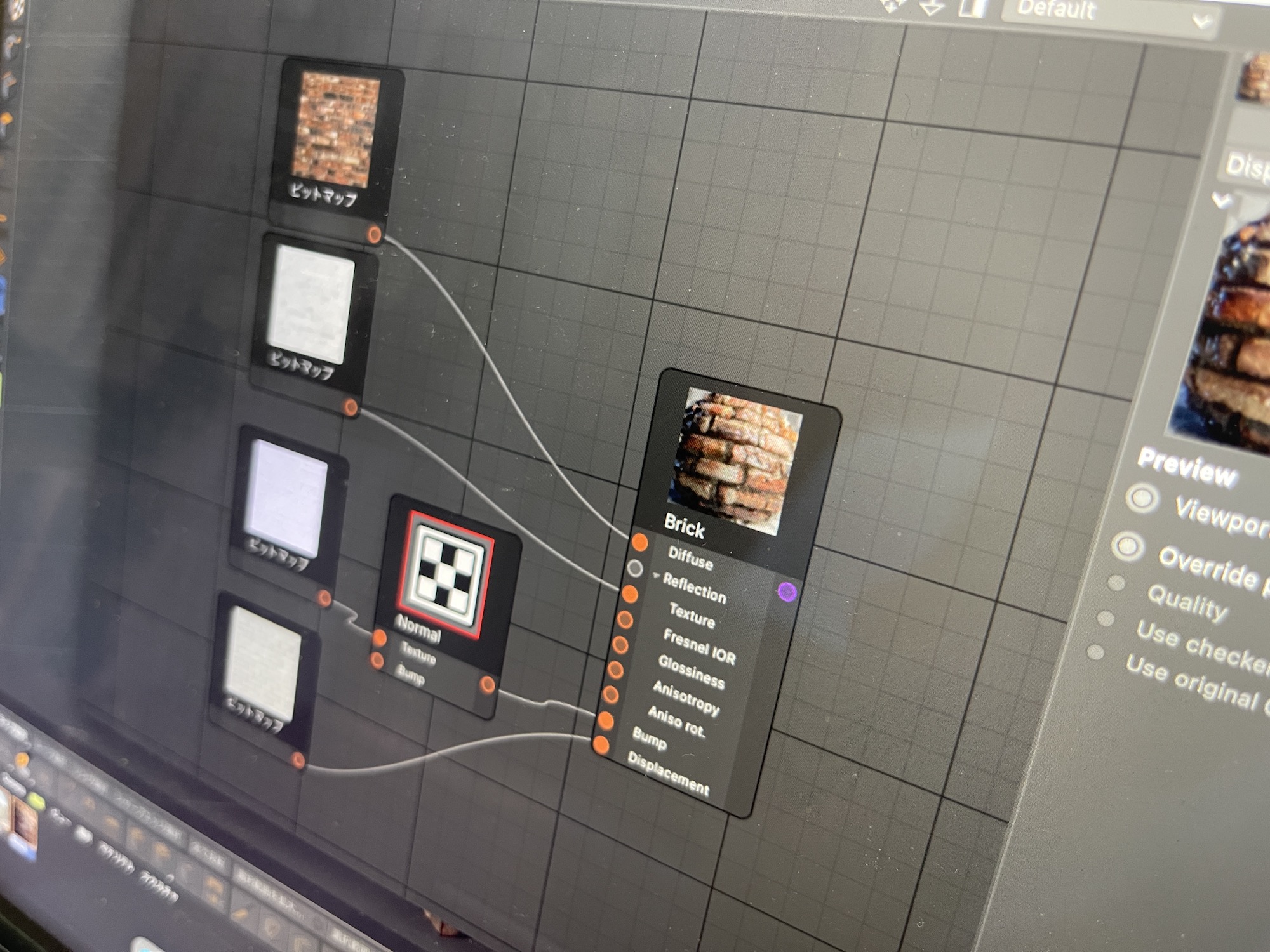The height and width of the screenshot is (952, 1270).
Task: Click the output socket of the brick-texture Bitmap node
Action: coord(375,235)
